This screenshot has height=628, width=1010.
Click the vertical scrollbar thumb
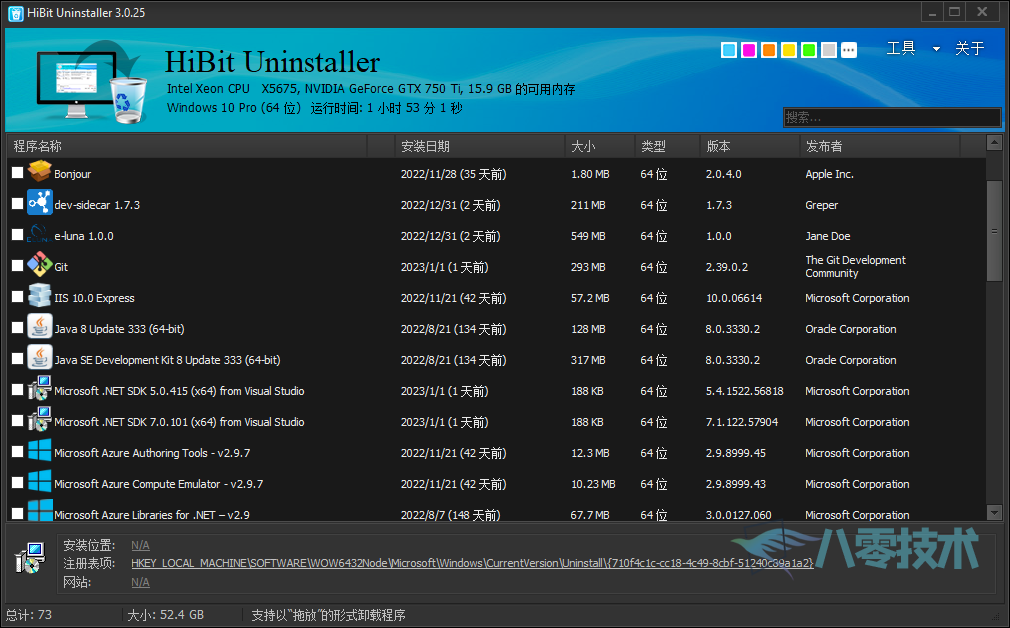click(x=994, y=231)
